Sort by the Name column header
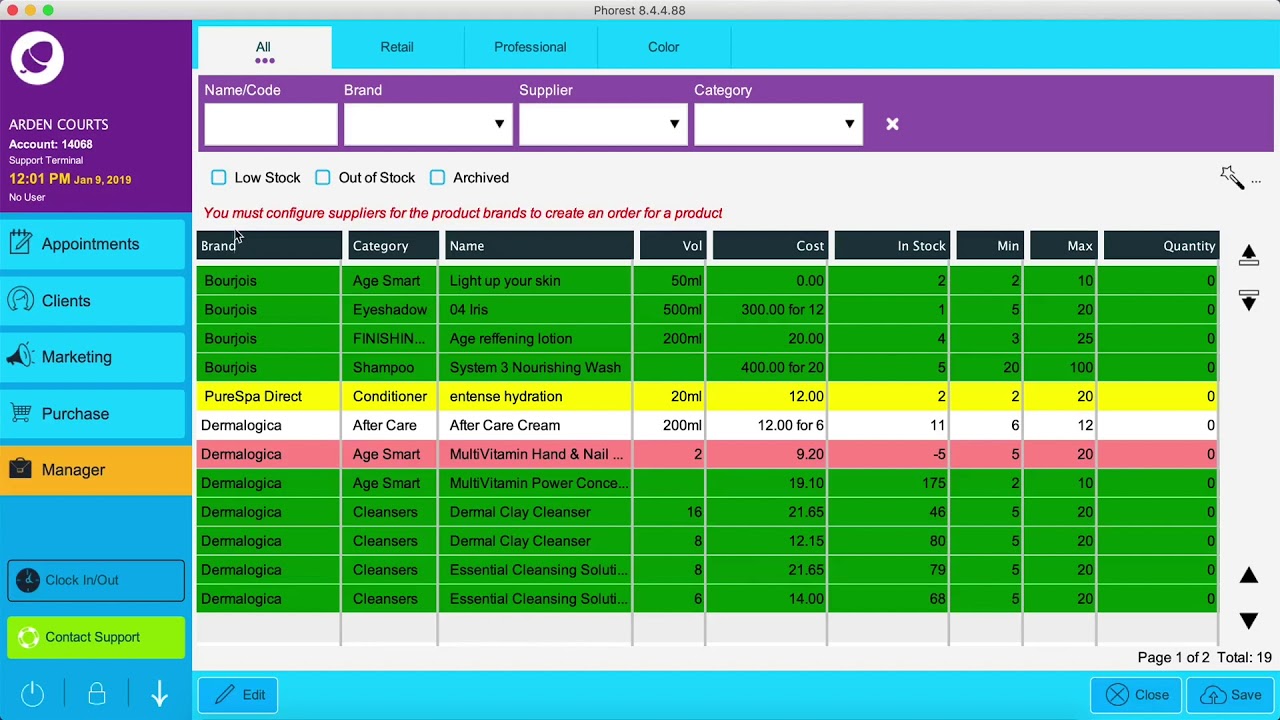The width and height of the screenshot is (1280, 720). coord(539,246)
